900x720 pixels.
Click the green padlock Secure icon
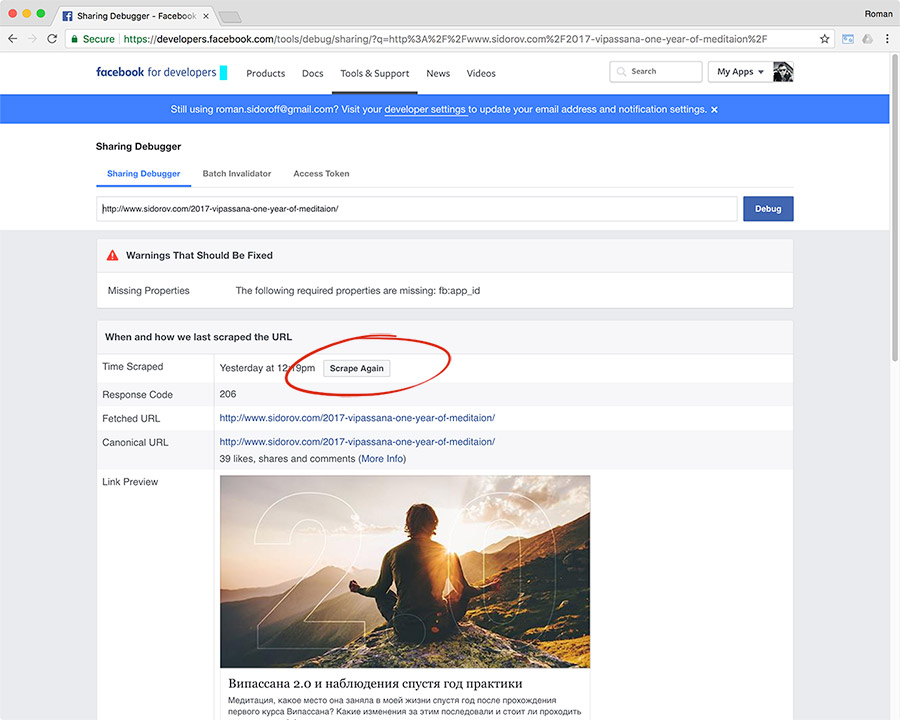coord(74,39)
